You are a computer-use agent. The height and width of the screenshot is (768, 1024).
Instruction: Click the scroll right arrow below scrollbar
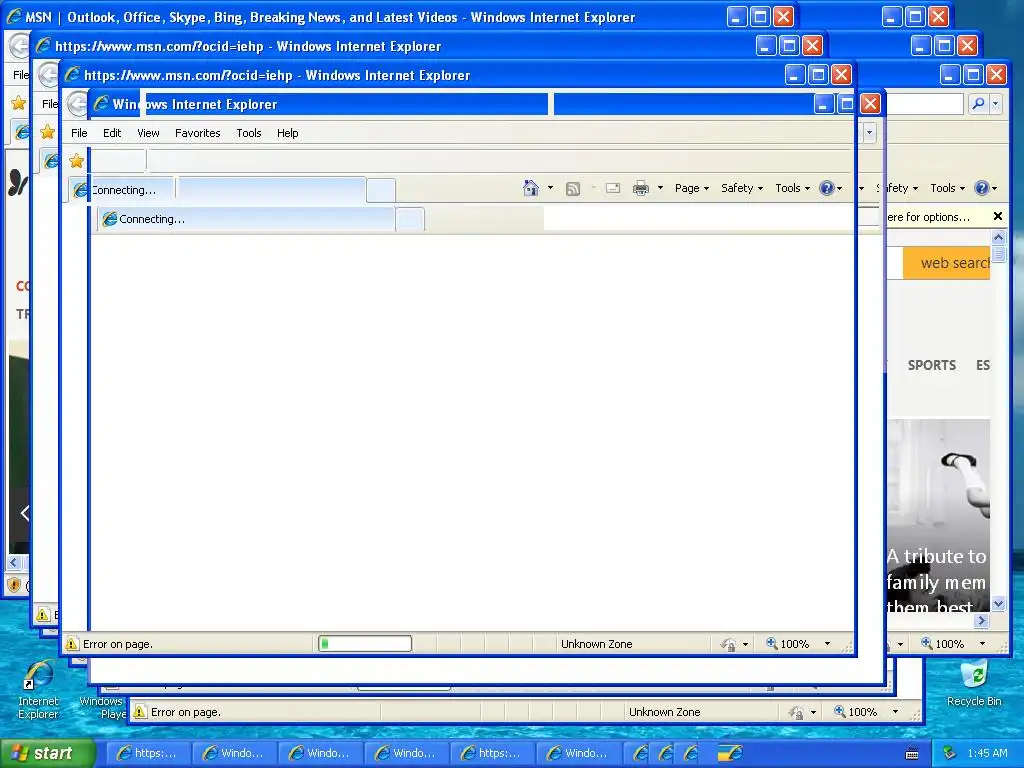click(982, 620)
